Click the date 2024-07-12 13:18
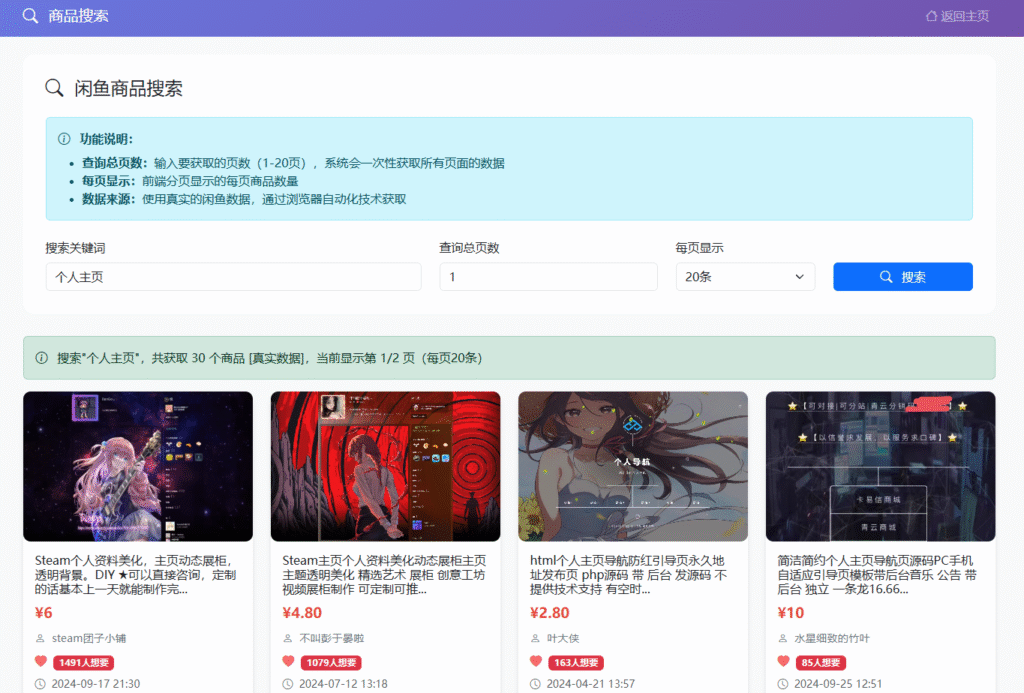1024x693 pixels. click(344, 684)
